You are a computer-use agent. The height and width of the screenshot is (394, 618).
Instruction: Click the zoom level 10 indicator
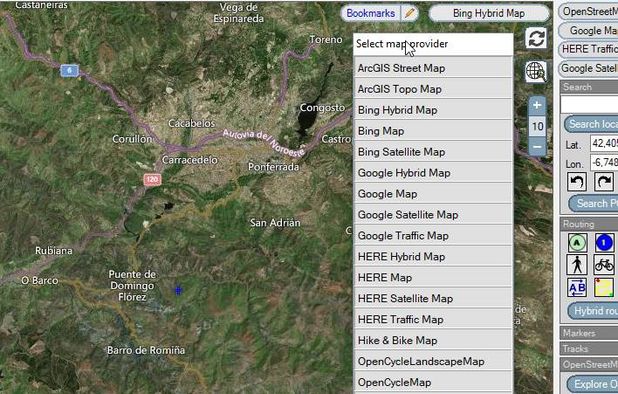pos(537,126)
